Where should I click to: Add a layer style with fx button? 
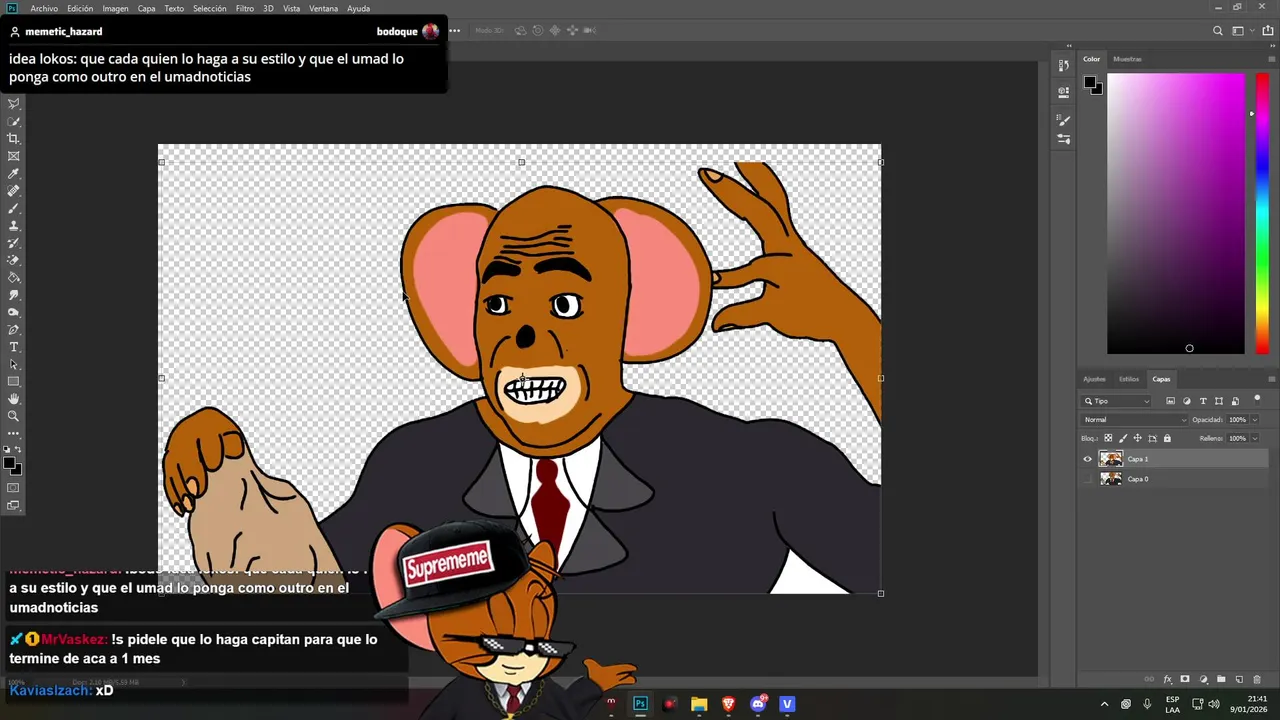[x=1167, y=680]
